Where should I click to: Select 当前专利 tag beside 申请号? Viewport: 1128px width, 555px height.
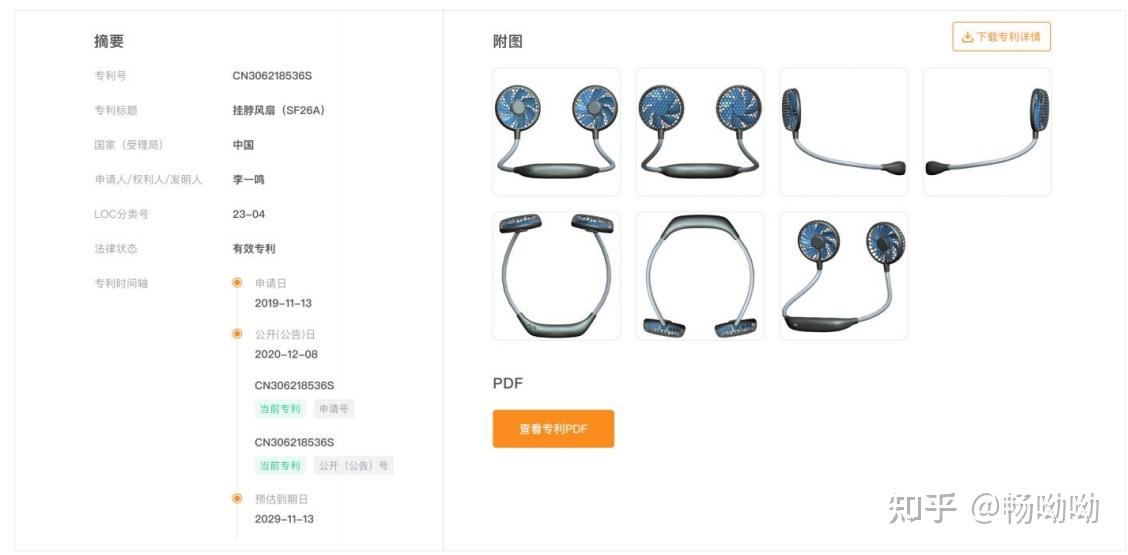click(x=281, y=409)
